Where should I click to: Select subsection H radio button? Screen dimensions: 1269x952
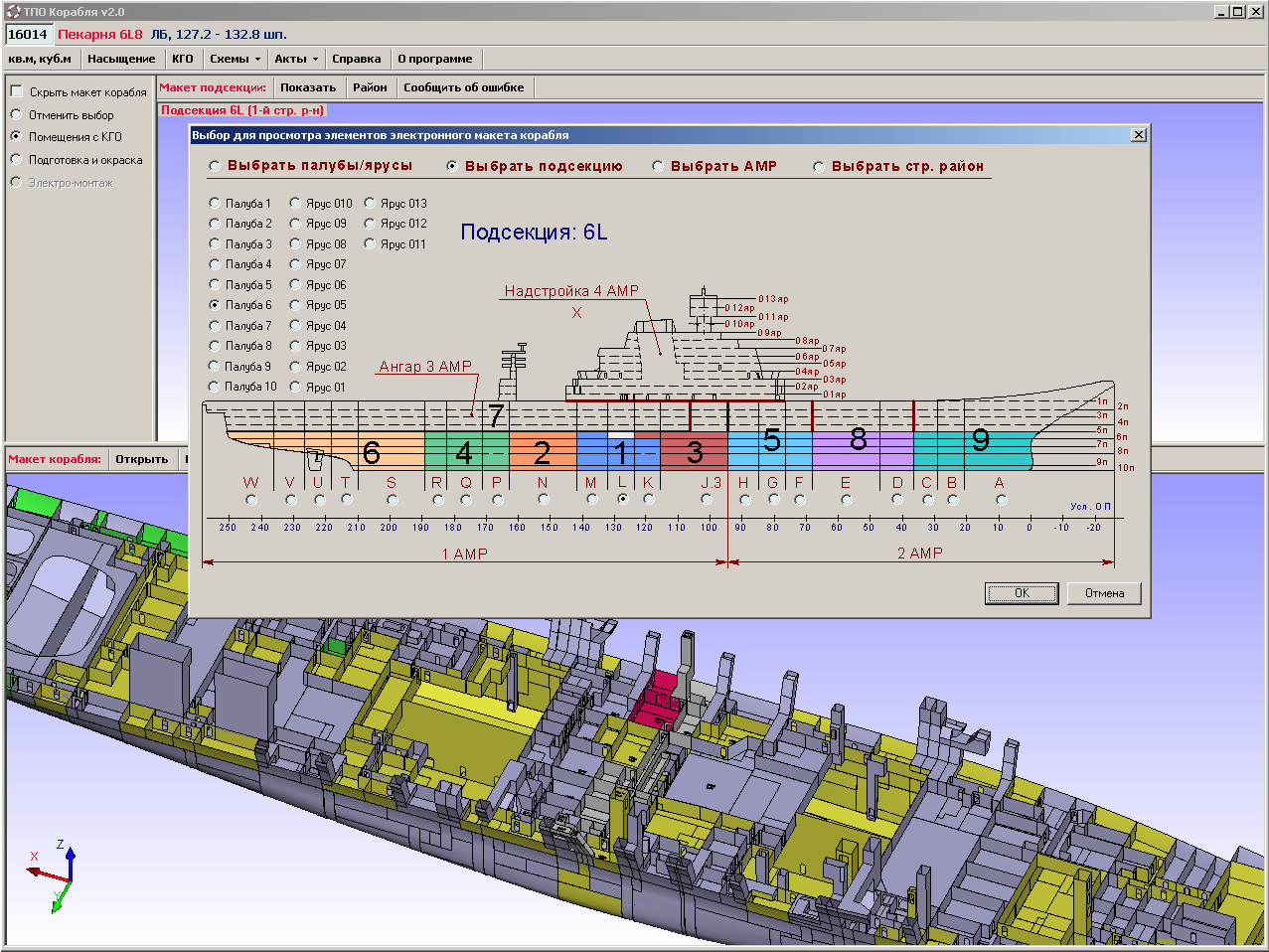coord(745,500)
